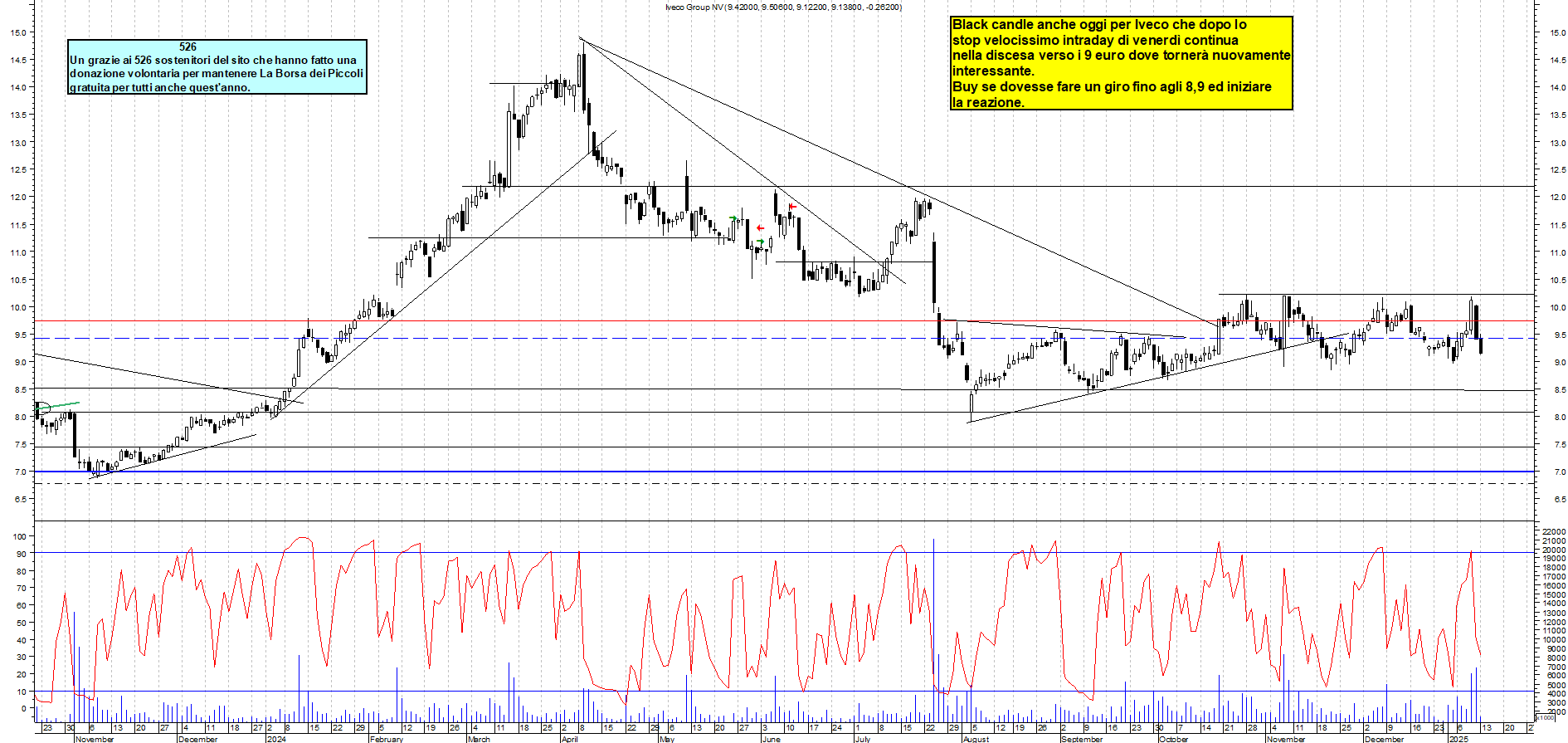Click the 'Buy se dovesse fare un giro' line
1568x743 pixels.
click(1112, 87)
